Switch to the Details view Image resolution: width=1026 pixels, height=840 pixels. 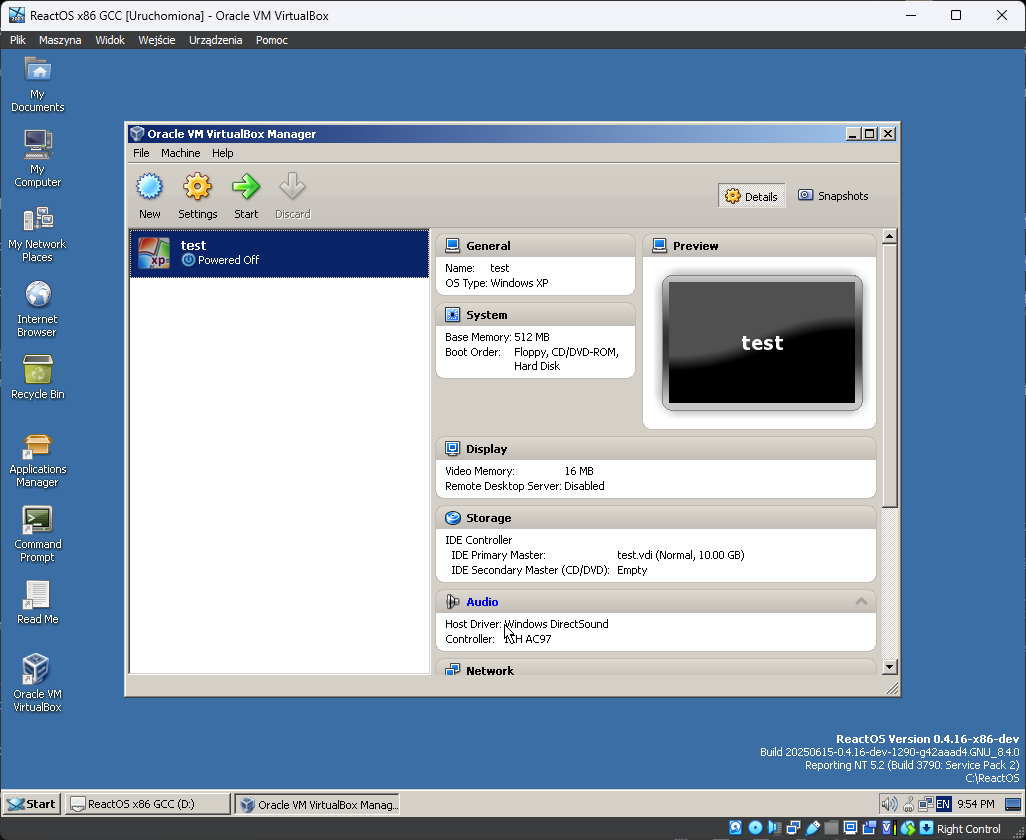tap(751, 196)
